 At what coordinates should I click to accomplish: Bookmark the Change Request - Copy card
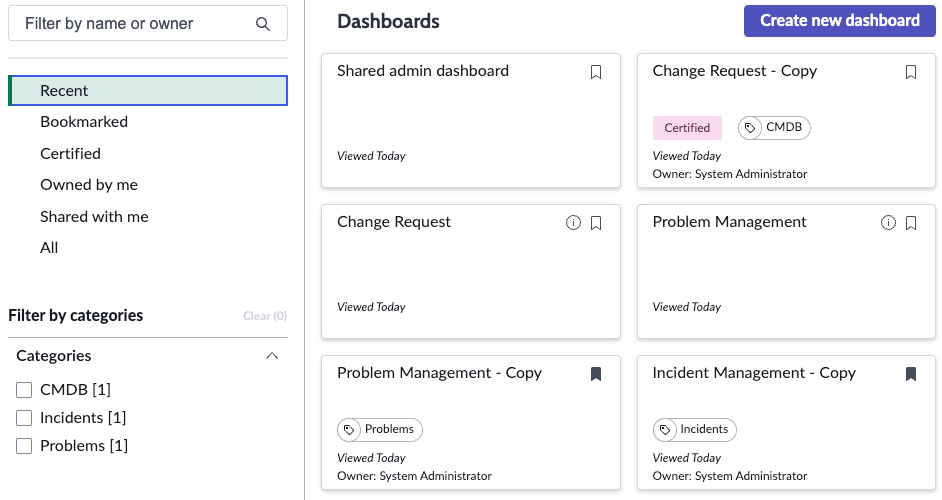911,72
